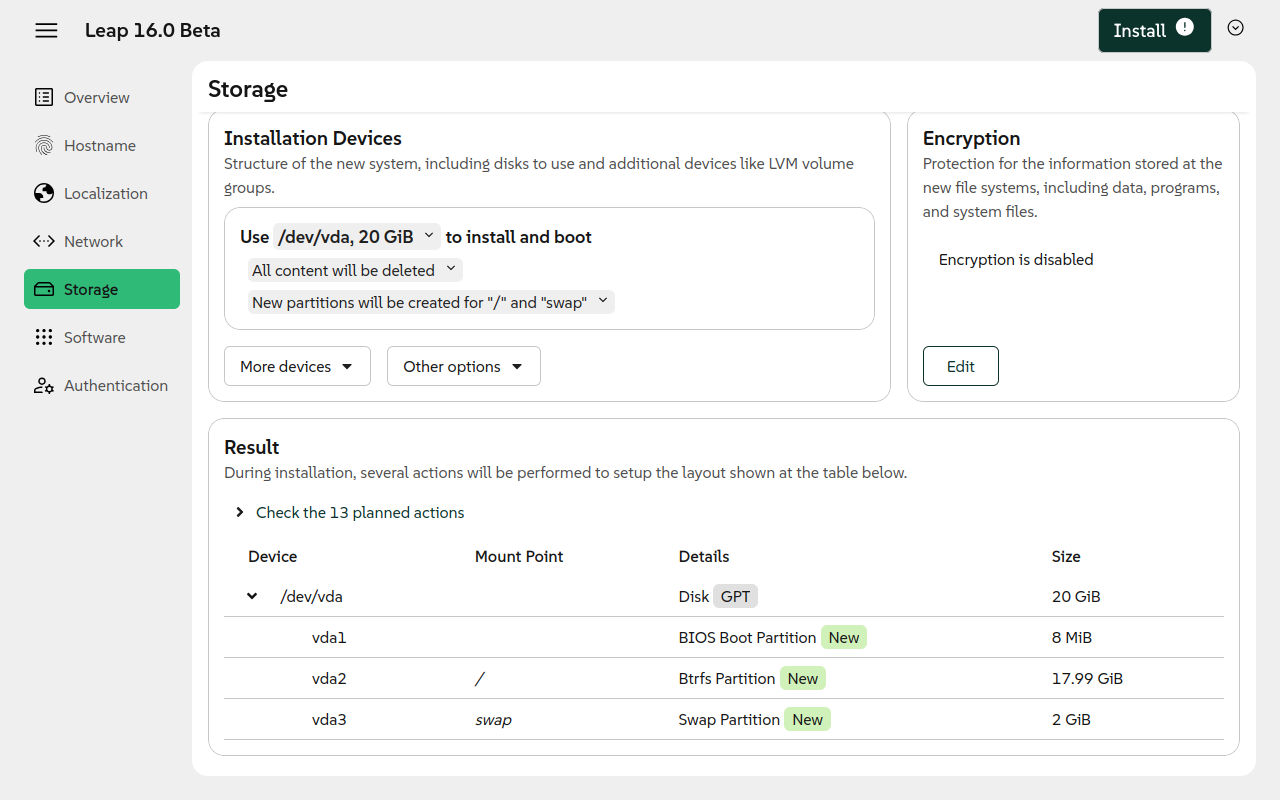Image resolution: width=1280 pixels, height=800 pixels.
Task: Click the Storage page heading
Action: pos(248,89)
